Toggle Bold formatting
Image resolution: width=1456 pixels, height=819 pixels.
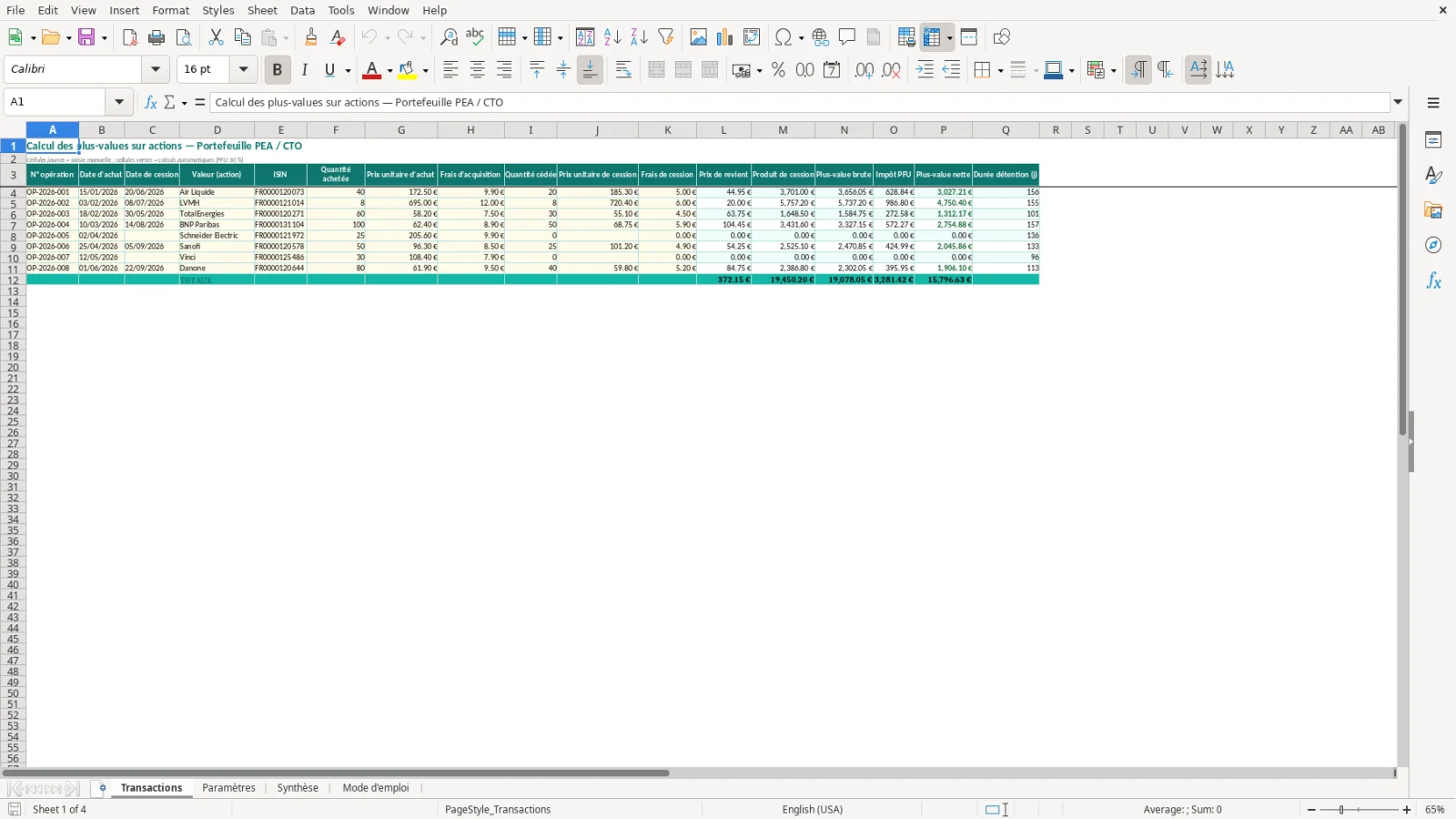click(x=278, y=70)
